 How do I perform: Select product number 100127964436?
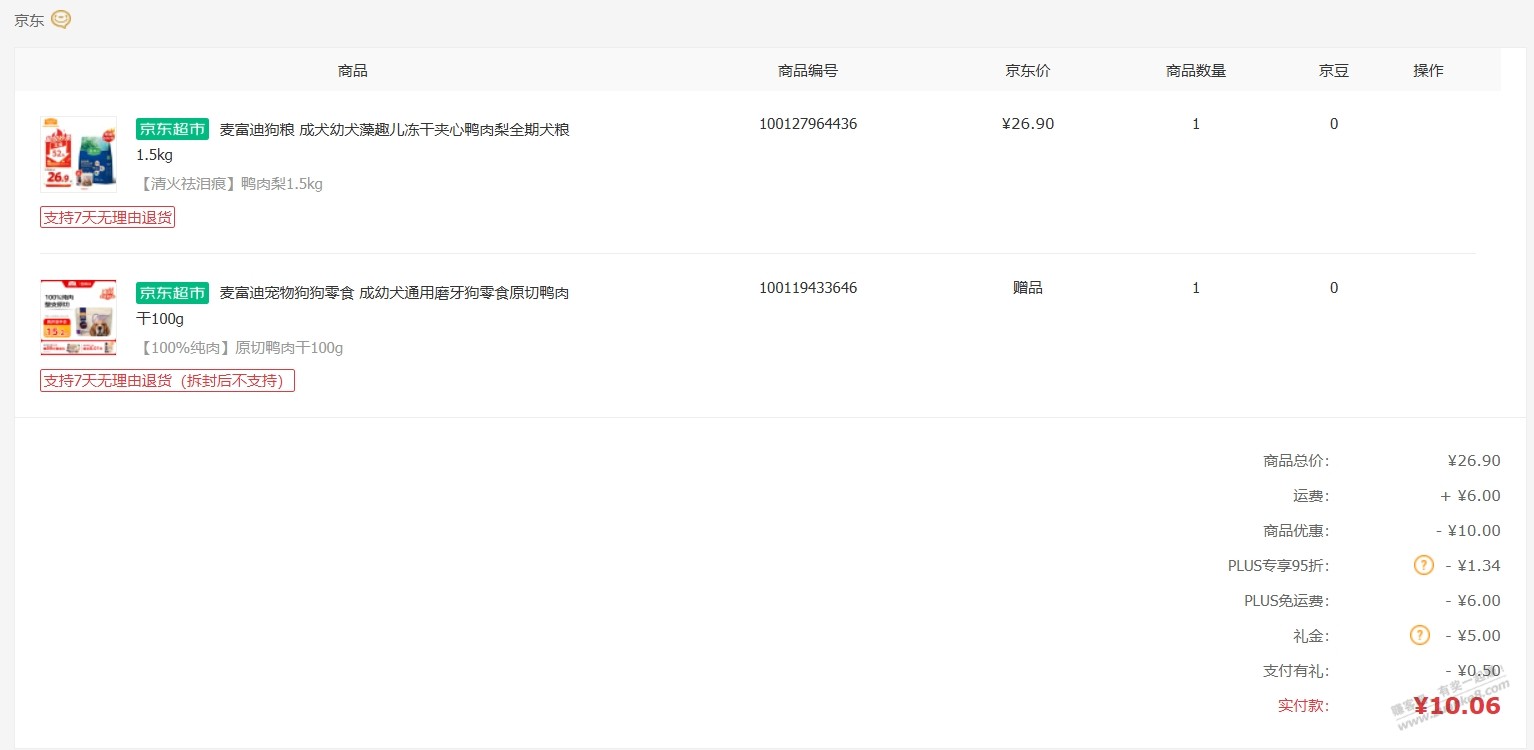coord(808,124)
